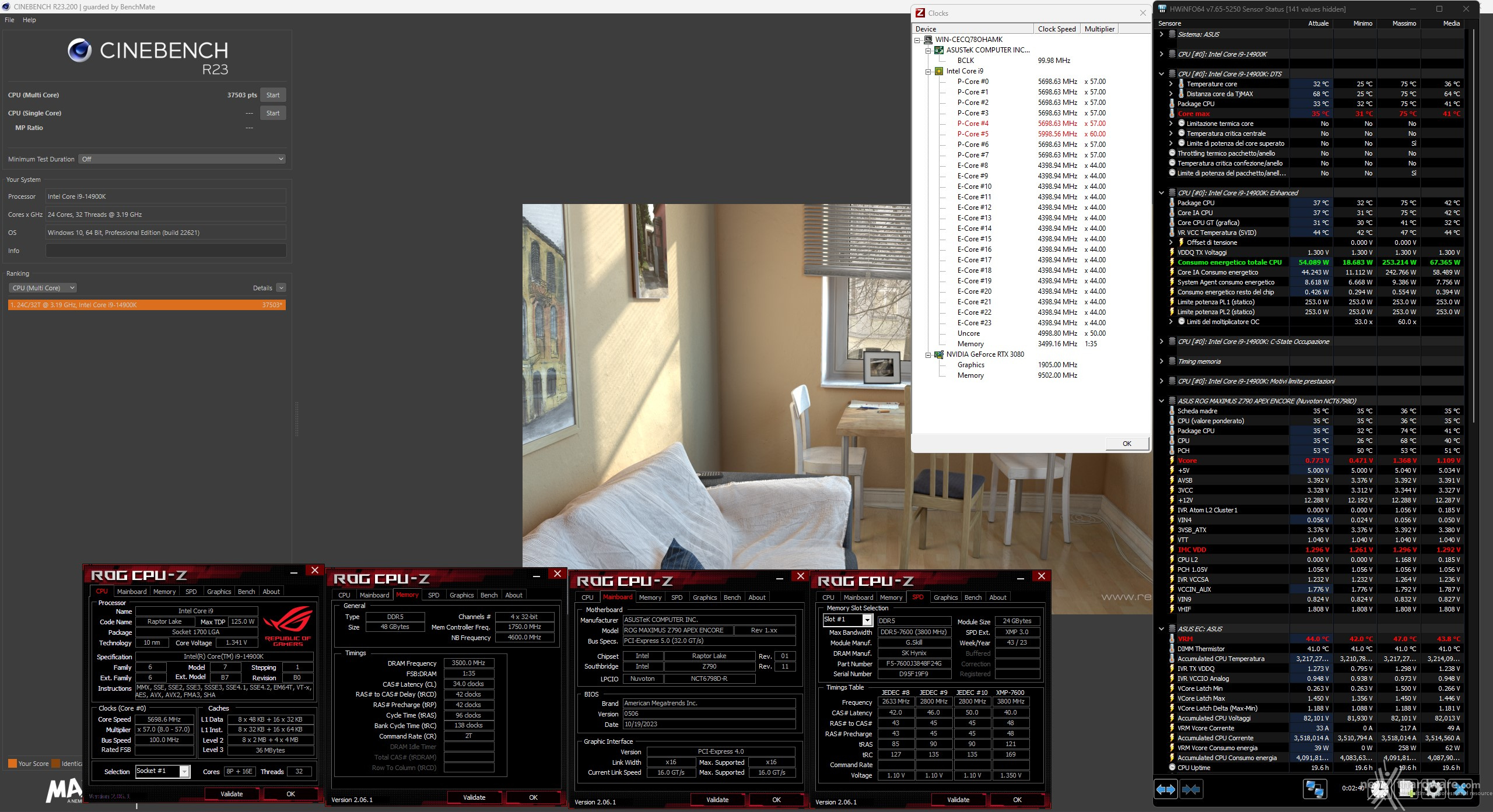Viewport: 1493px width, 812px height.
Task: Click the HWiNFO64 title bar app icon
Action: (x=1162, y=9)
